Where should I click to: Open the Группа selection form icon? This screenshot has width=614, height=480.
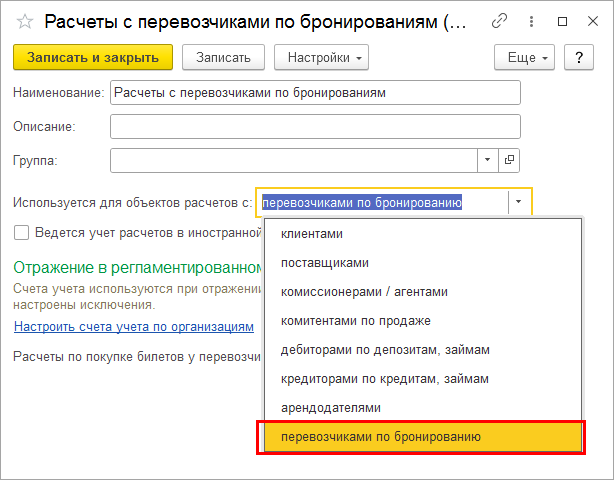[509, 159]
